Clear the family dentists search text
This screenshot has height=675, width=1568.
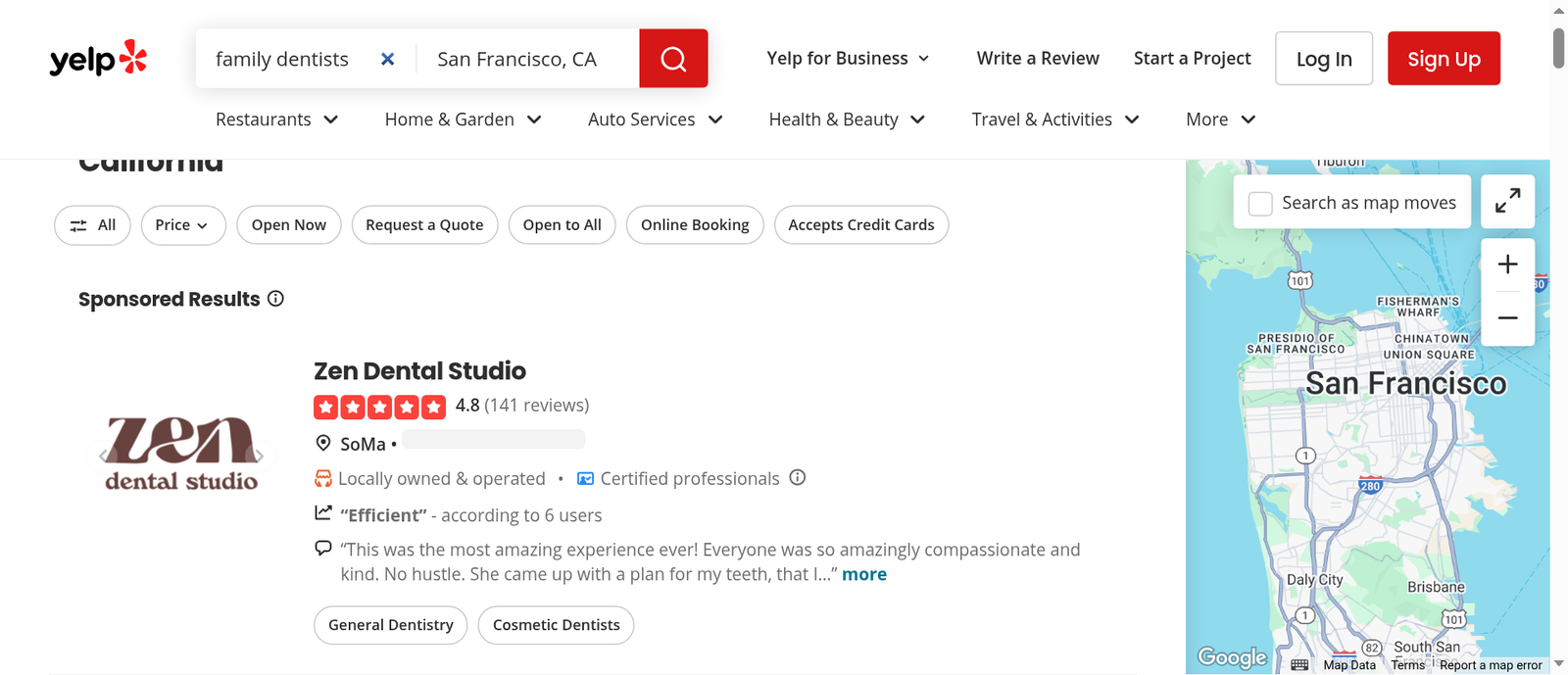[388, 59]
